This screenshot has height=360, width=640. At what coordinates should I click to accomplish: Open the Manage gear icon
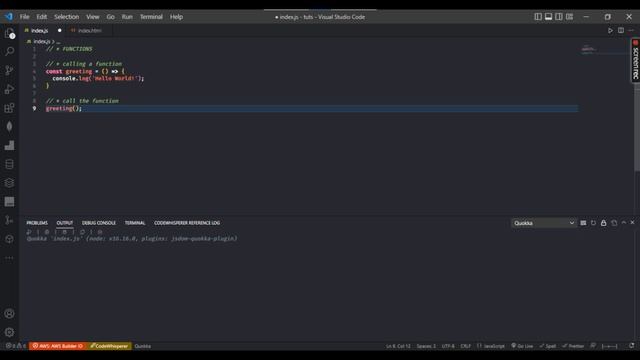pos(9,332)
